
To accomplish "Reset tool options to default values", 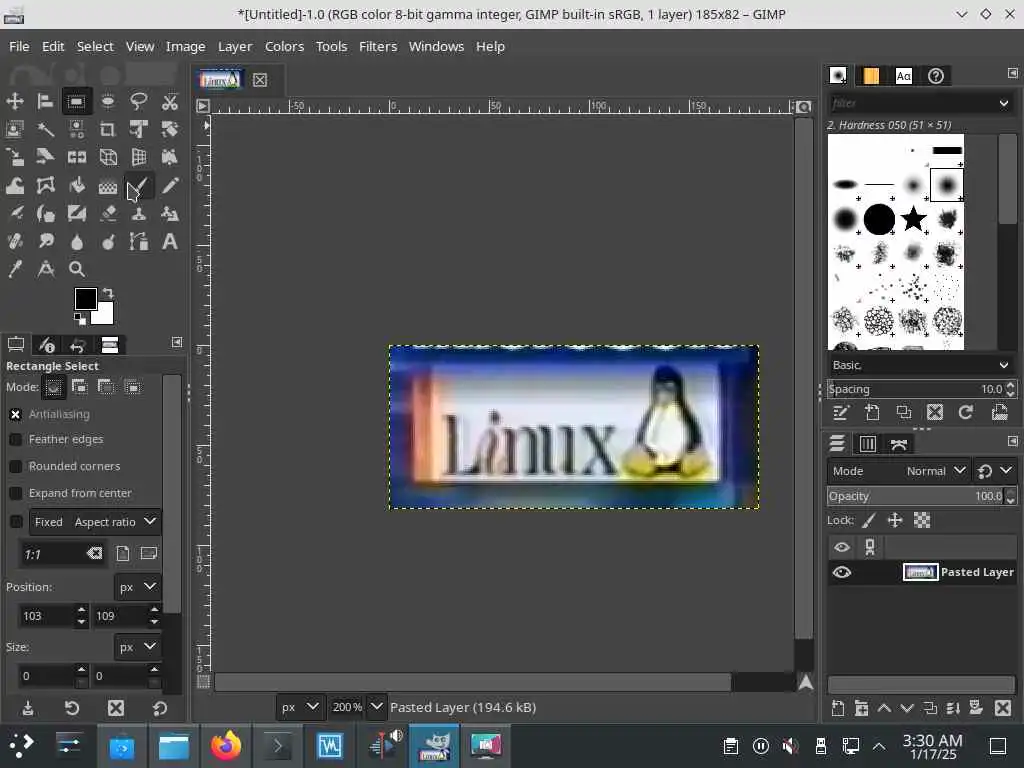I will 160,708.
